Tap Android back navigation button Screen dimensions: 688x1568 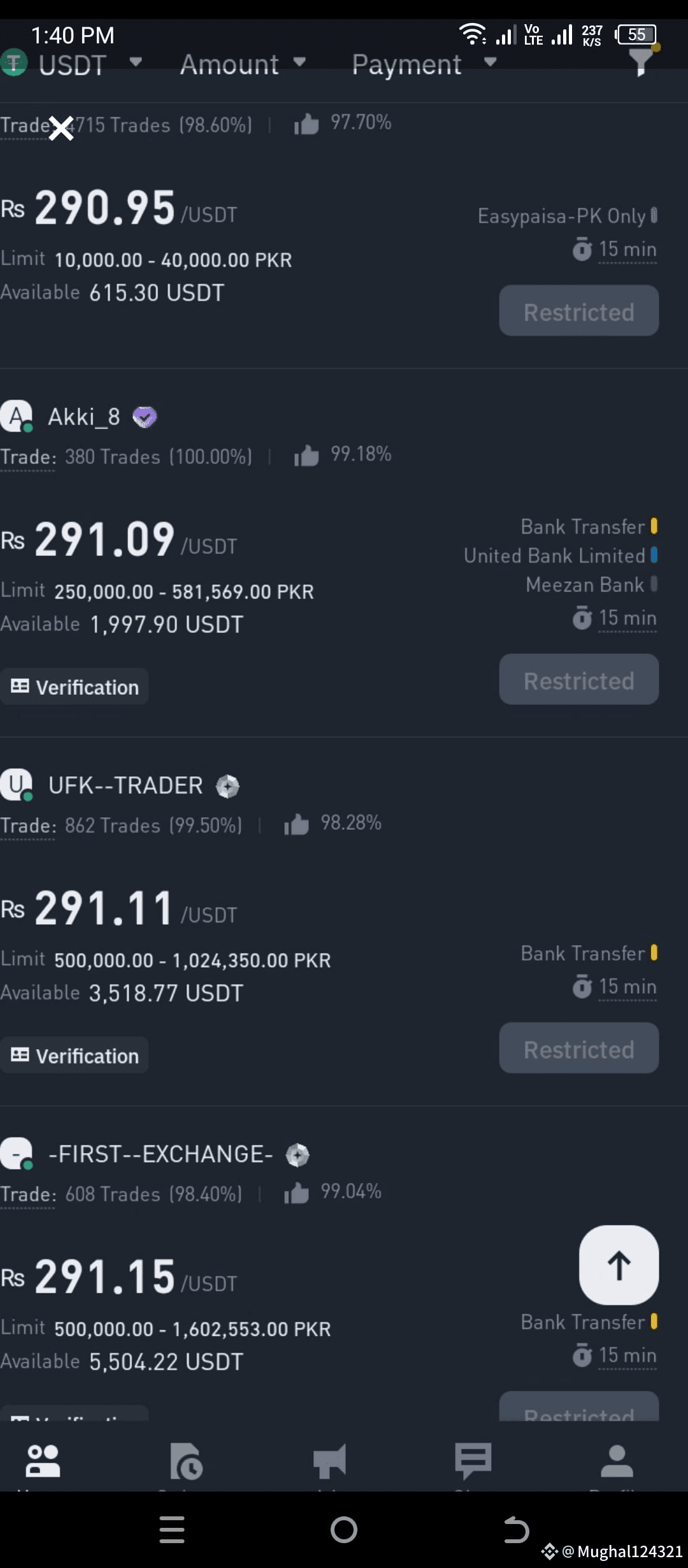click(516, 1530)
